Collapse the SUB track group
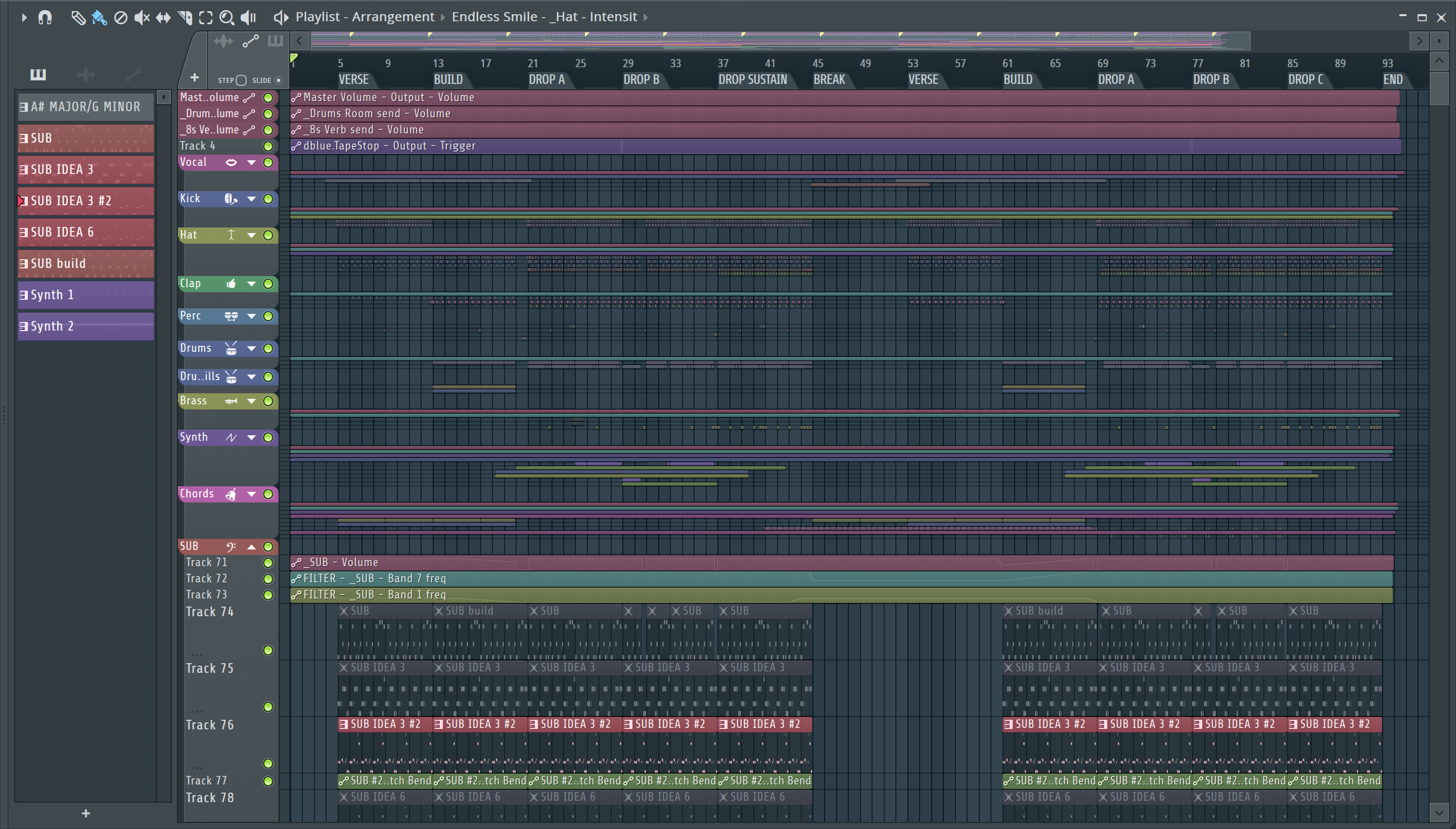Image resolution: width=1456 pixels, height=829 pixels. click(251, 546)
